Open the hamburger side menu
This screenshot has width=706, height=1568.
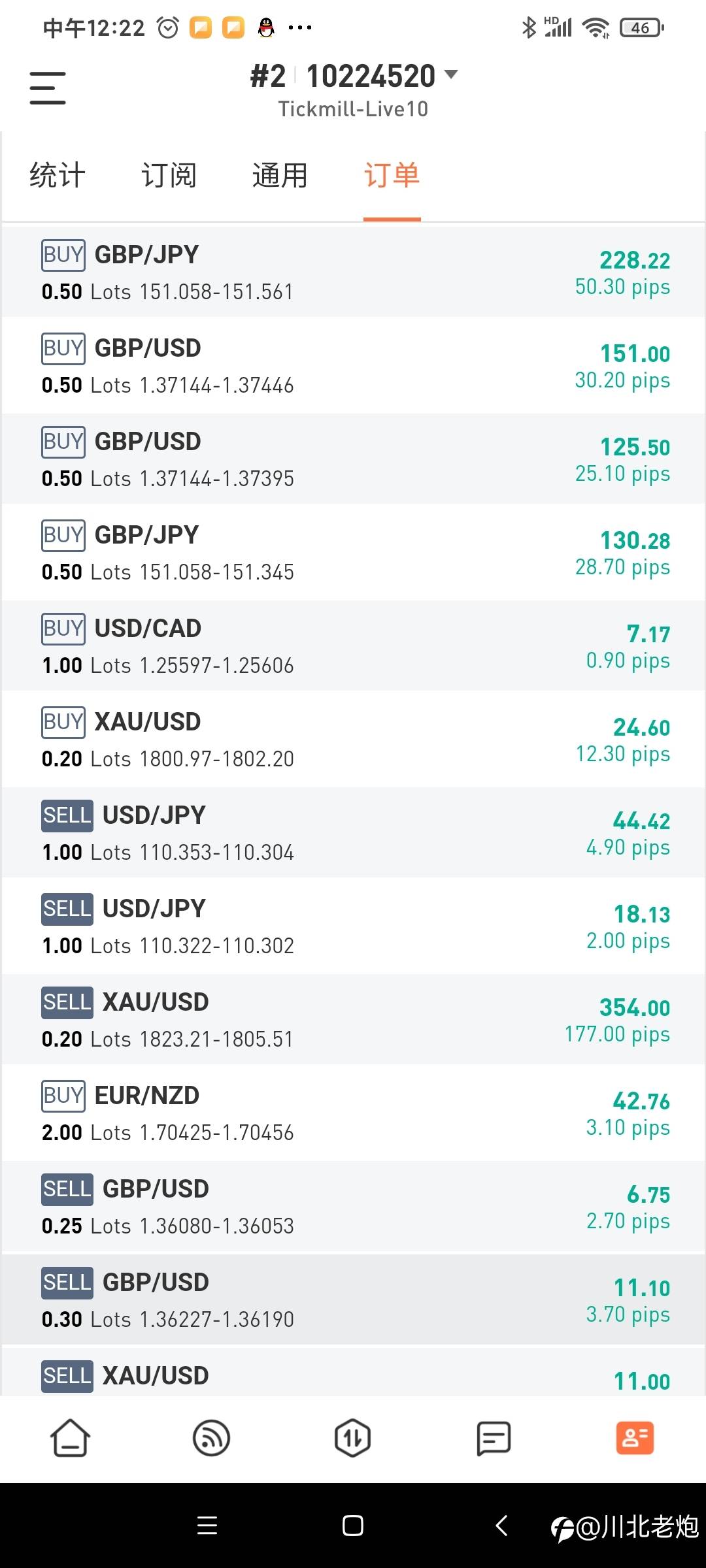pyautogui.click(x=48, y=88)
